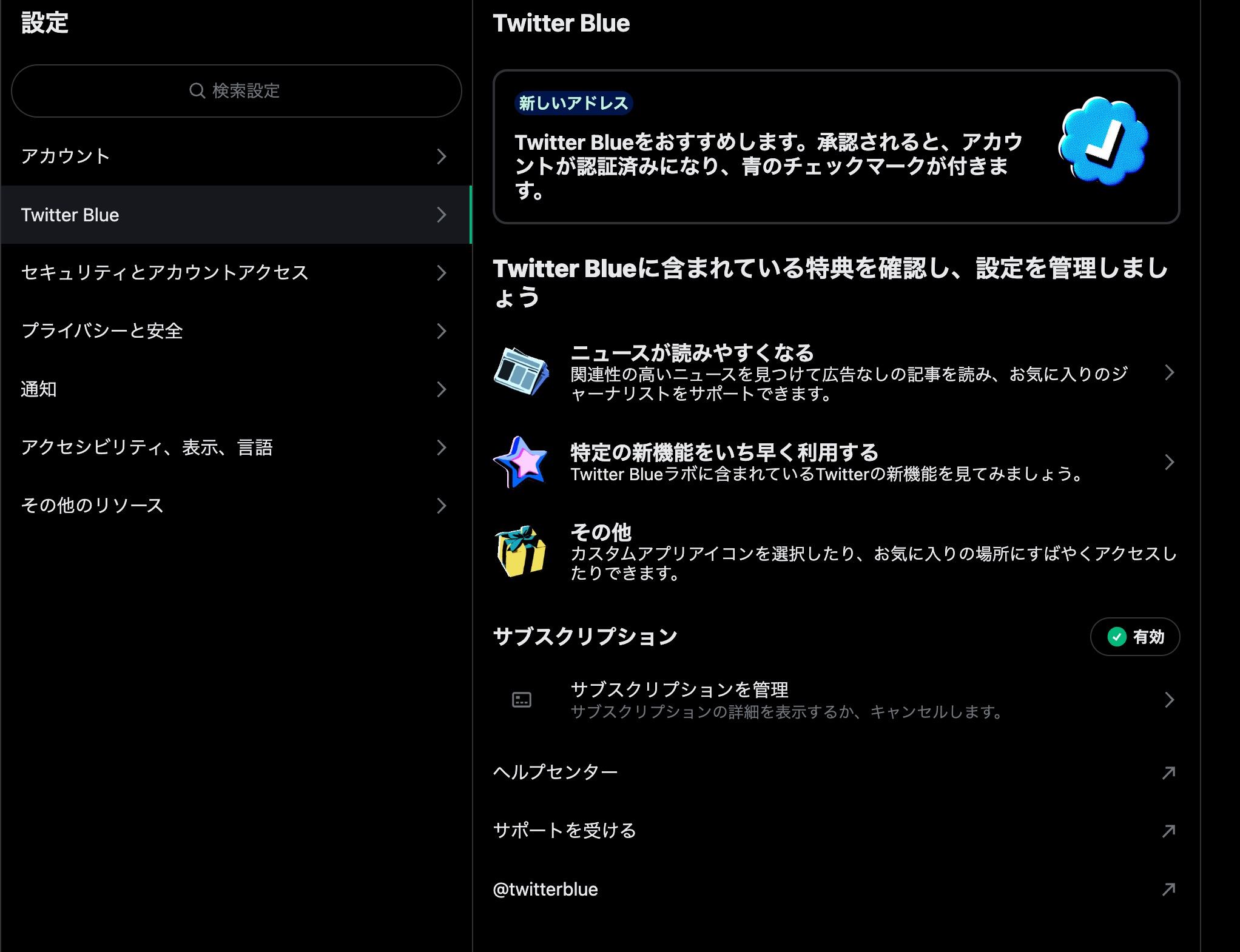Image resolution: width=1240 pixels, height=952 pixels.
Task: Open その他のリソース settings
Action: [236, 506]
